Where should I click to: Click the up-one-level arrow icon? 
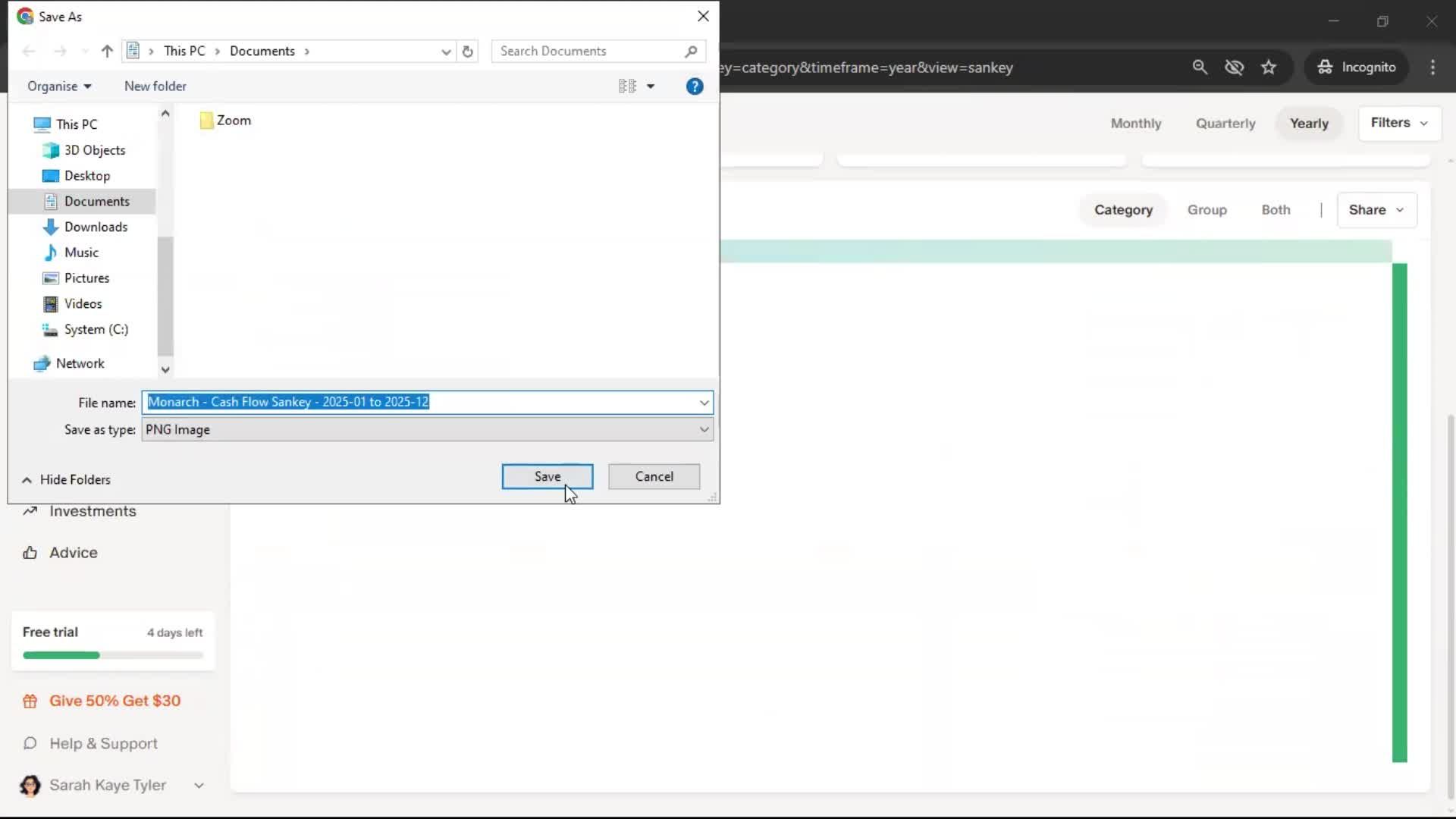107,52
